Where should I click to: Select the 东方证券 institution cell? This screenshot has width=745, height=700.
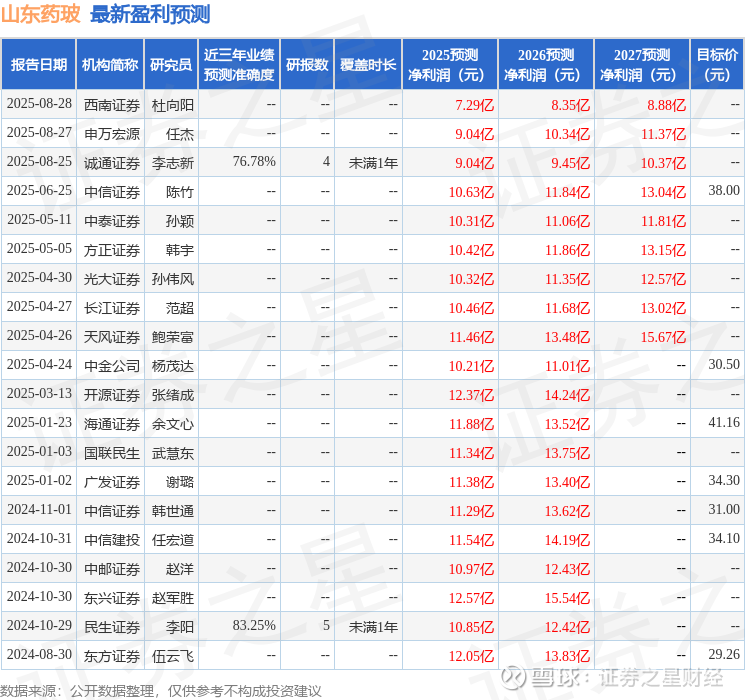point(112,656)
